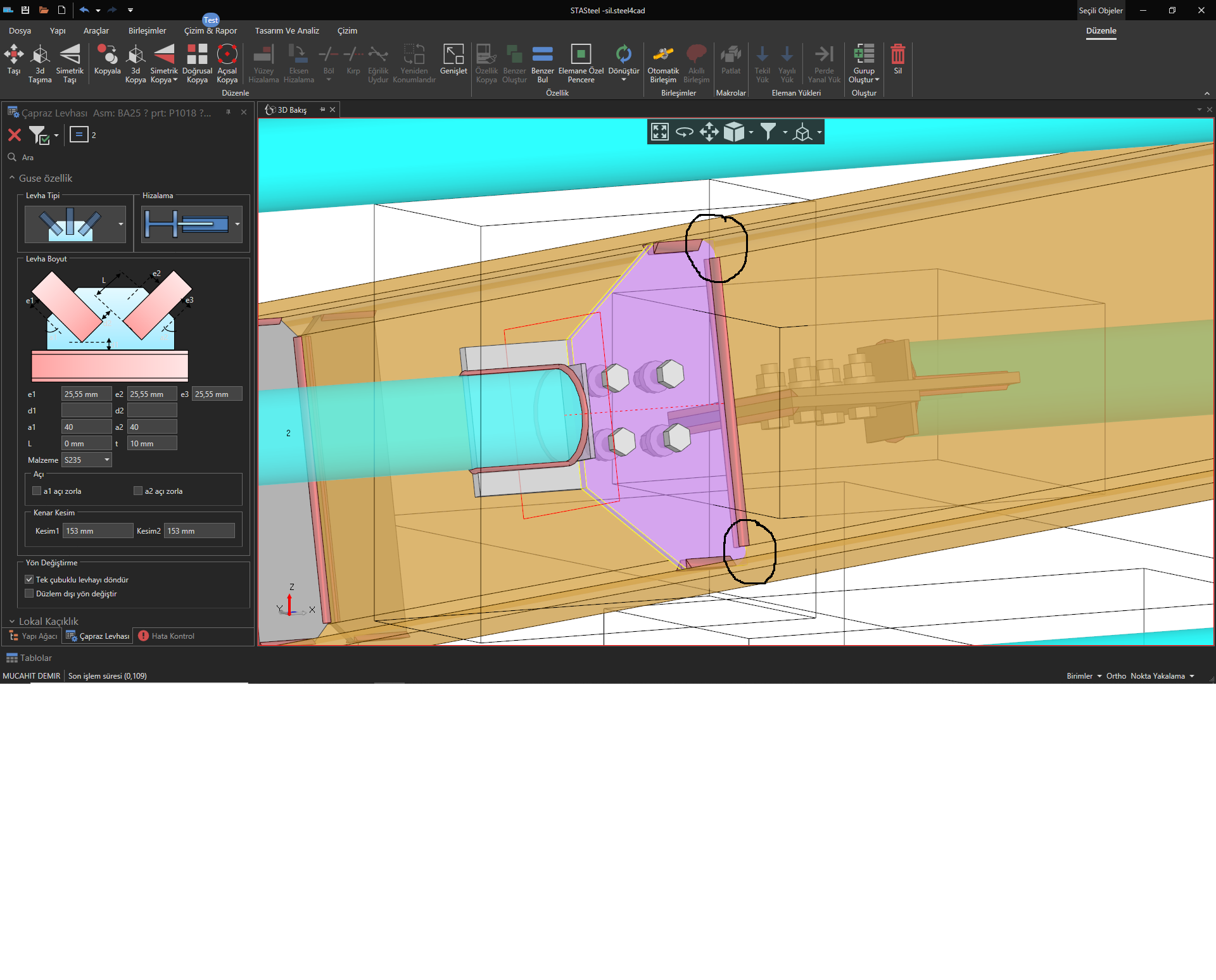Switch to Tasarım Ve Analiz tab
Viewport: 1216px width, 980px height.
[x=287, y=31]
